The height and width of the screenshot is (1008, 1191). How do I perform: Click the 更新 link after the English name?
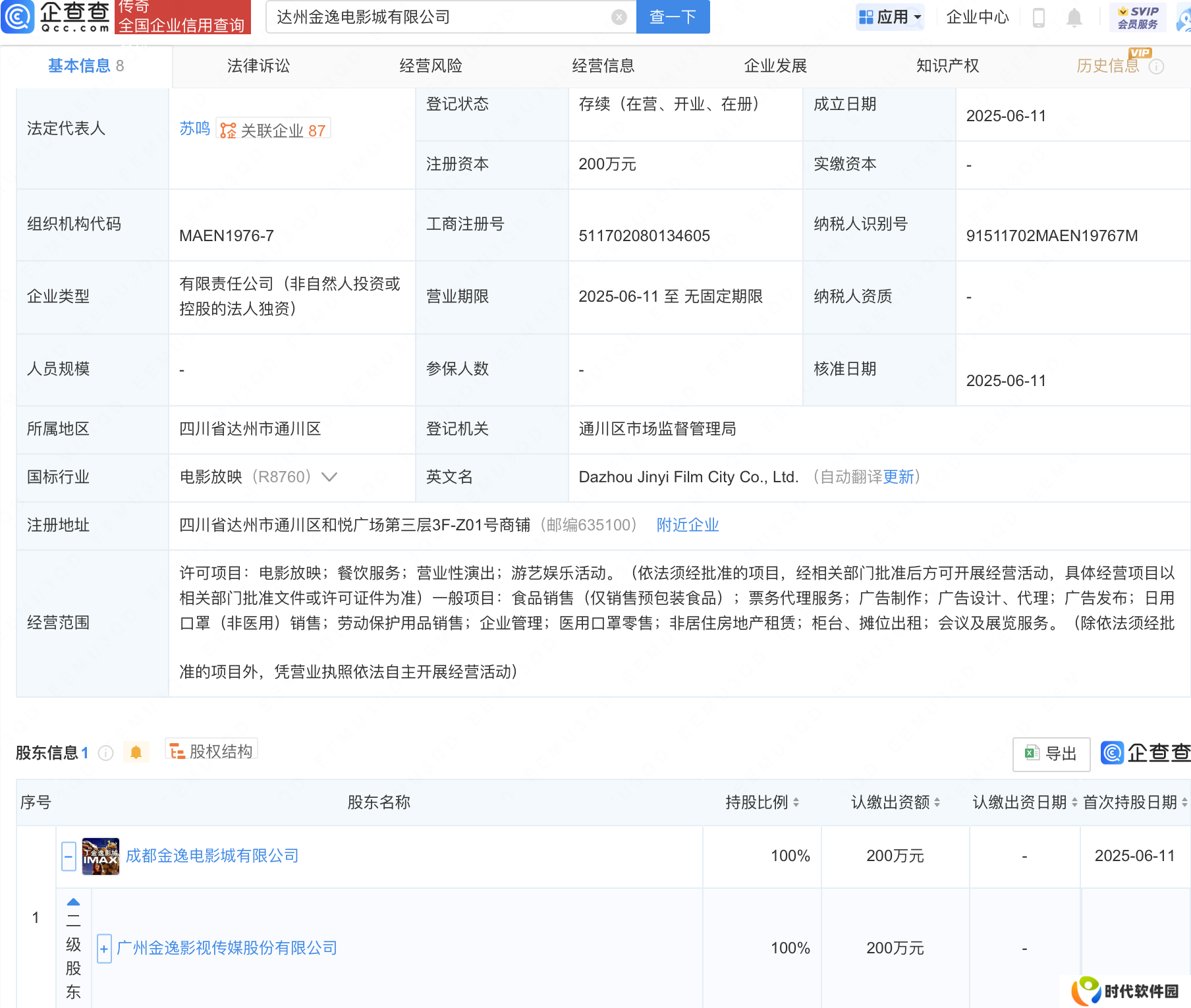click(899, 477)
